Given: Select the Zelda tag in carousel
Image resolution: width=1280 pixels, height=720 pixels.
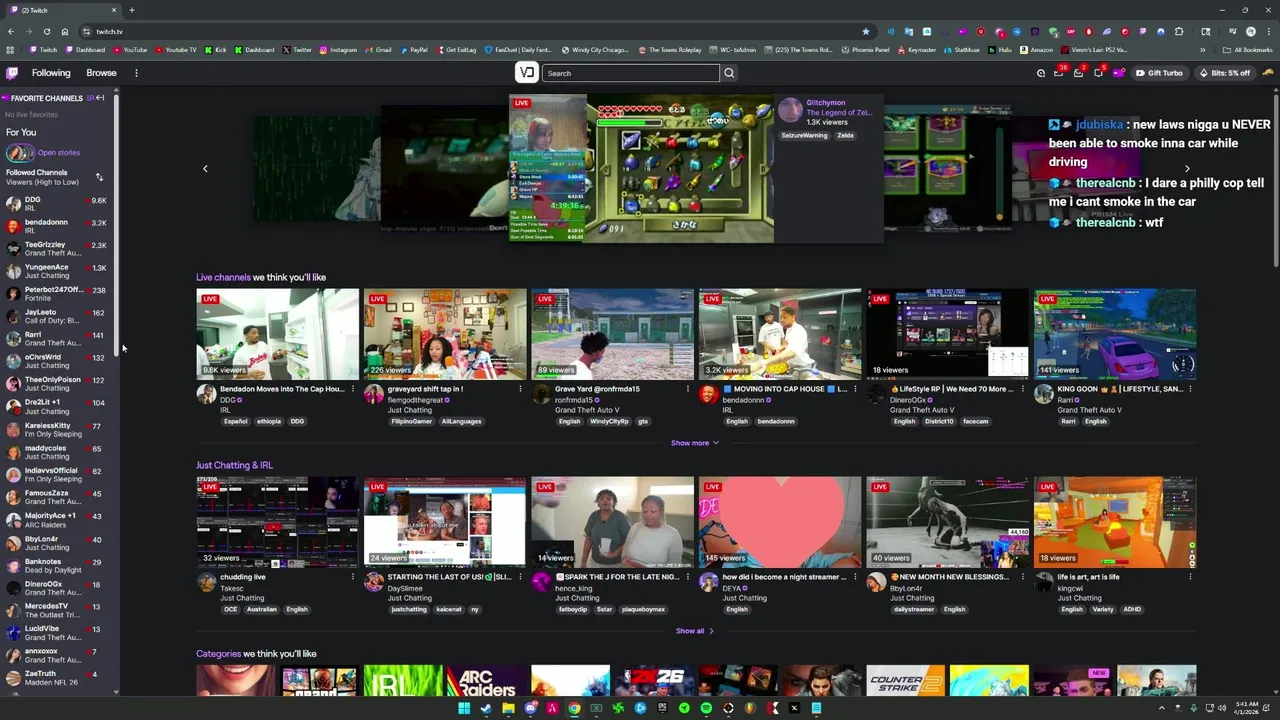Looking at the screenshot, I should click(x=845, y=135).
